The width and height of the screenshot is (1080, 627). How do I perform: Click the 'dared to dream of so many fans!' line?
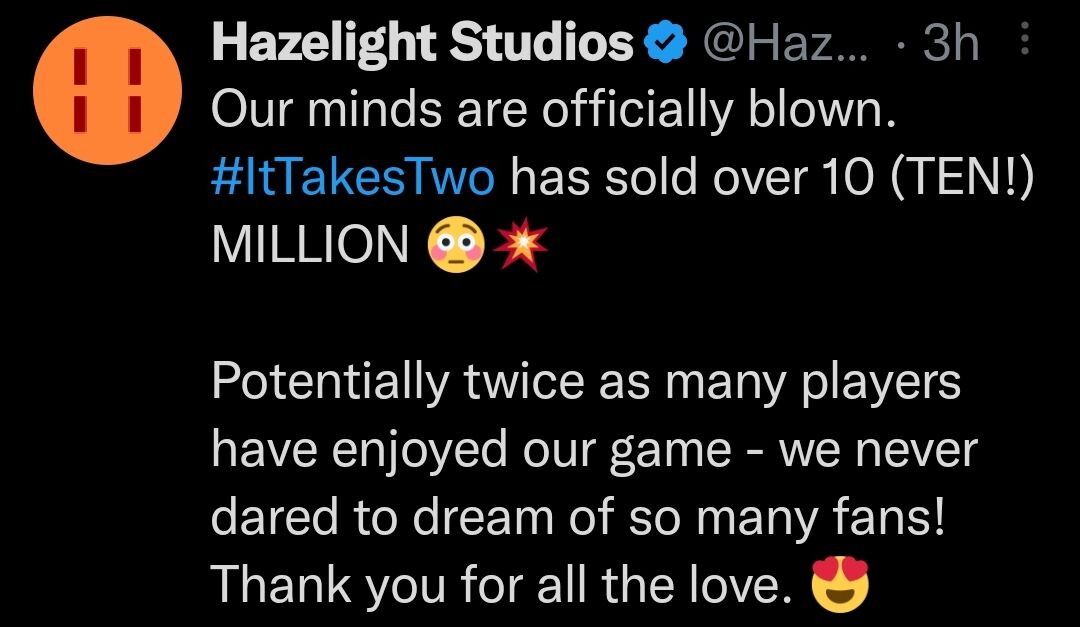(x=578, y=518)
